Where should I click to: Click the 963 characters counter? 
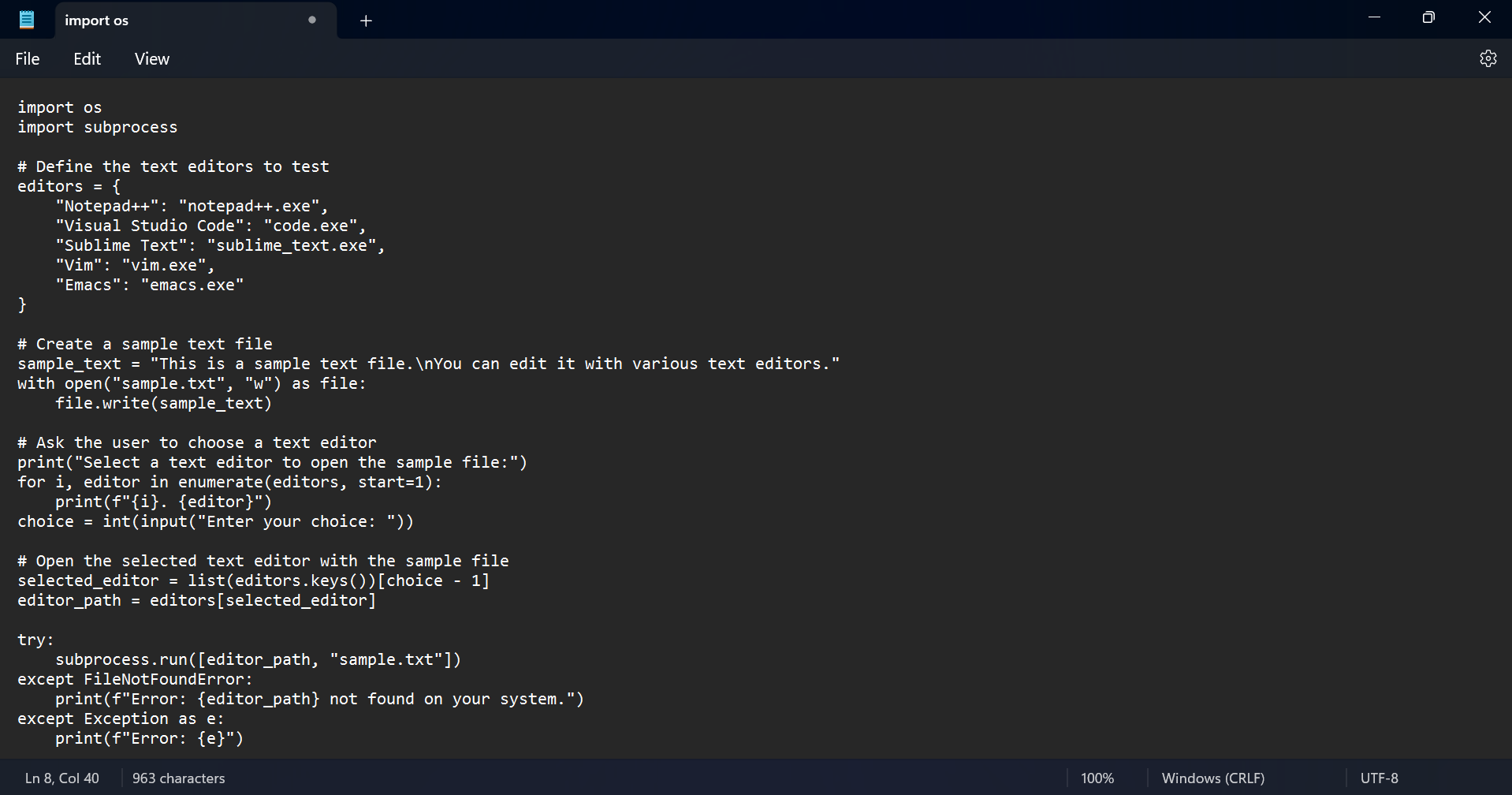pyautogui.click(x=178, y=778)
